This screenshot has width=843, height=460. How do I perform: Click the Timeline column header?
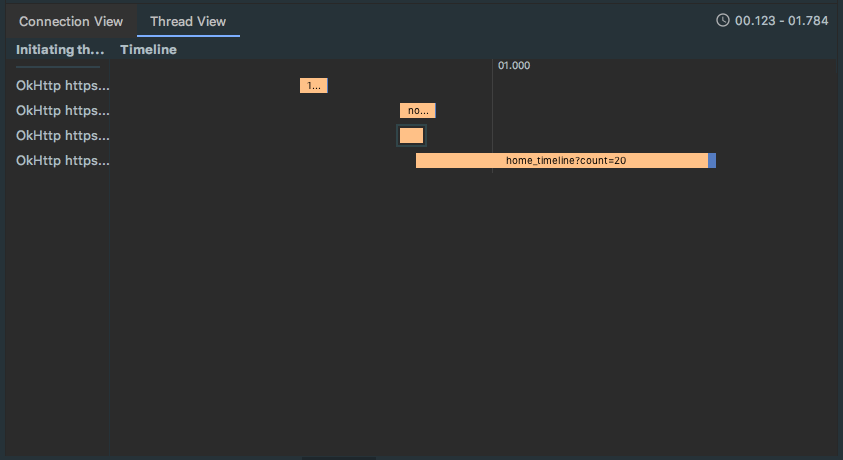coord(148,49)
